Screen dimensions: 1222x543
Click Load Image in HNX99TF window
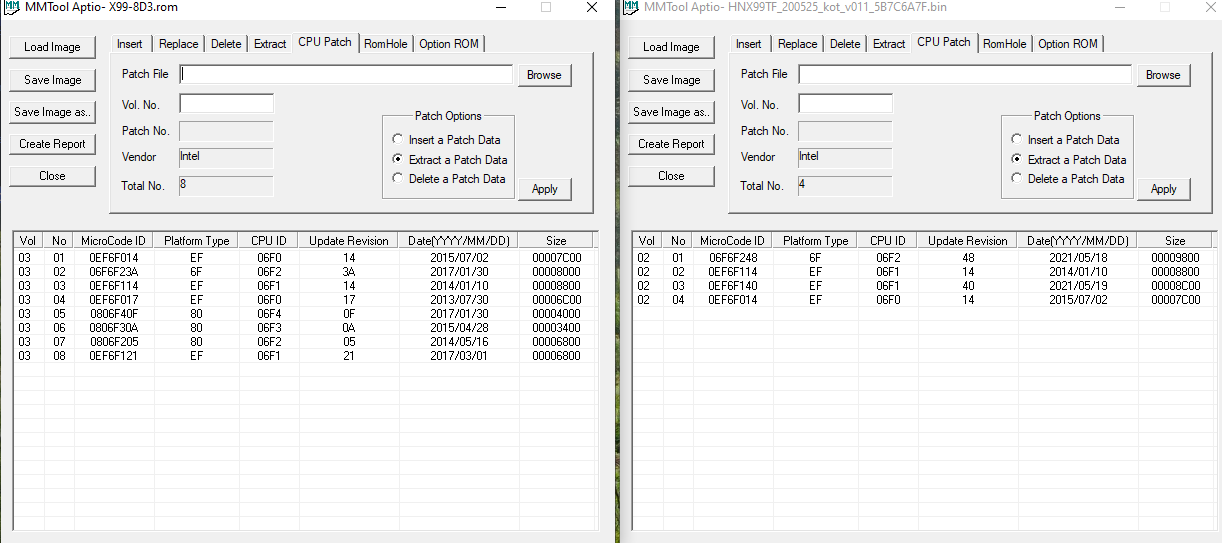point(671,47)
